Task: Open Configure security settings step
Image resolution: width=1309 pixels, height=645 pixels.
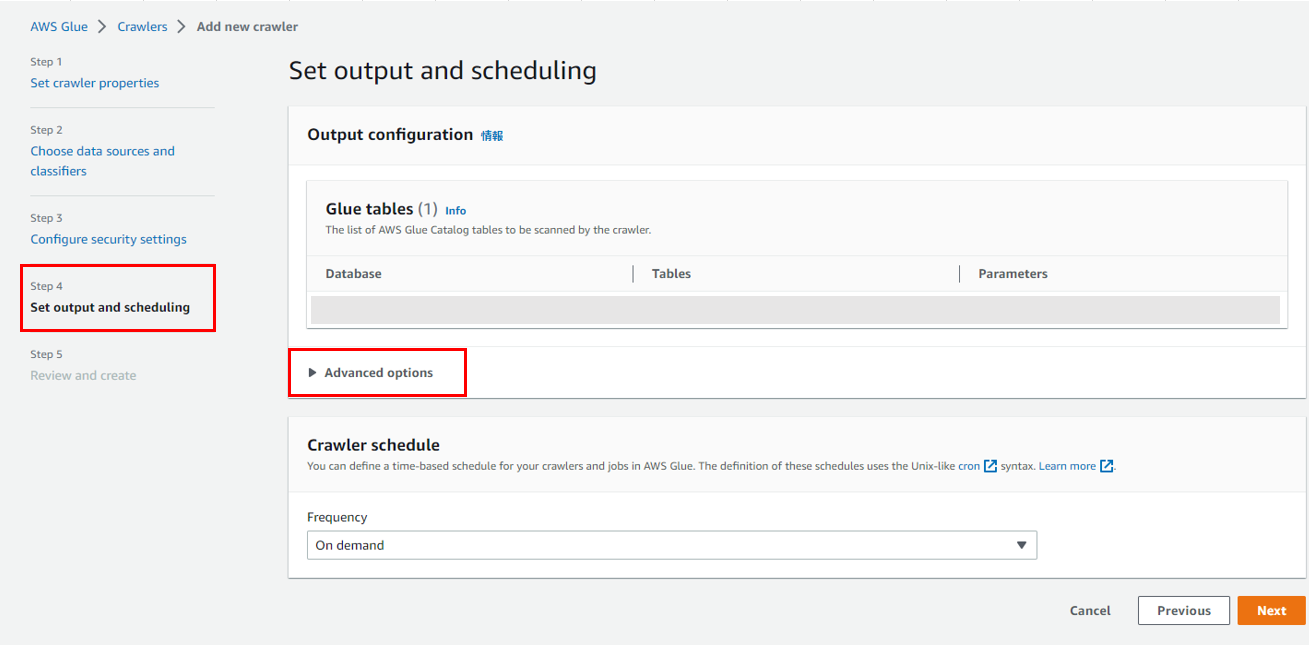Action: [x=108, y=239]
